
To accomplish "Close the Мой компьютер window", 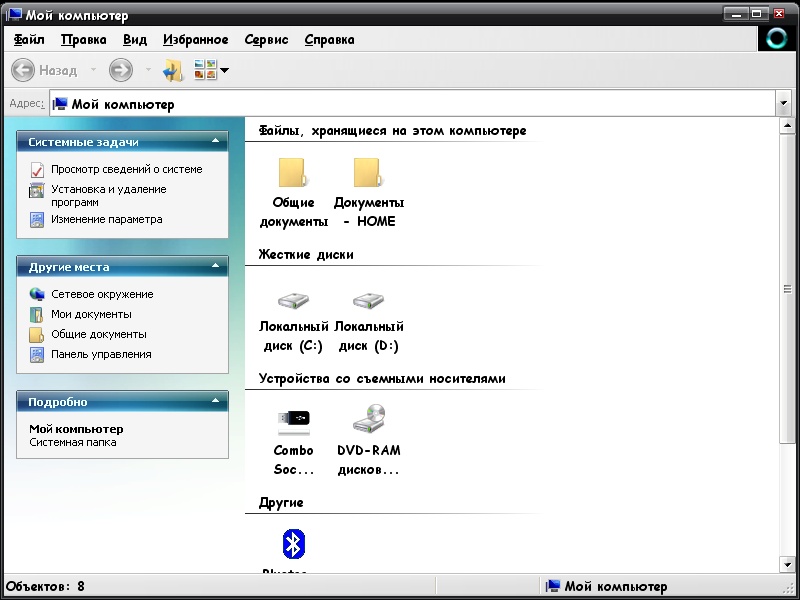I will [780, 13].
